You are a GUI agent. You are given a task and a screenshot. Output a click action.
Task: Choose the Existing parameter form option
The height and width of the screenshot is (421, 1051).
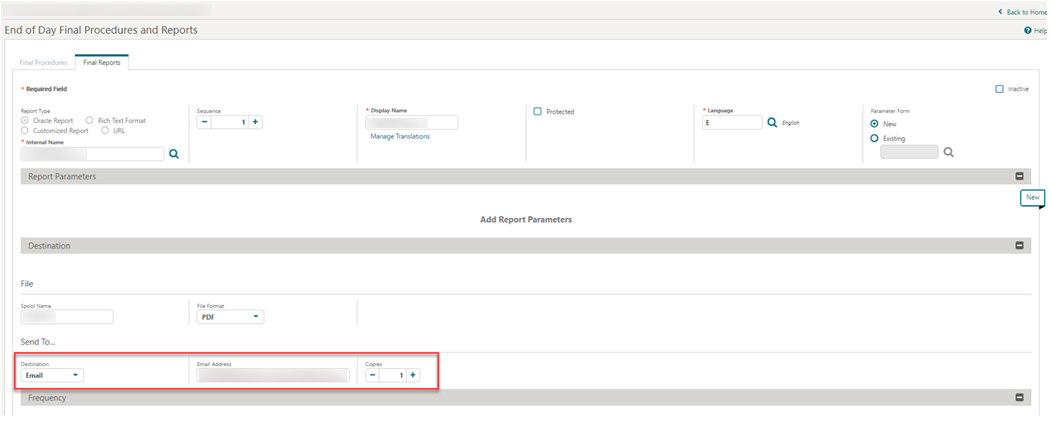pyautogui.click(x=875, y=138)
